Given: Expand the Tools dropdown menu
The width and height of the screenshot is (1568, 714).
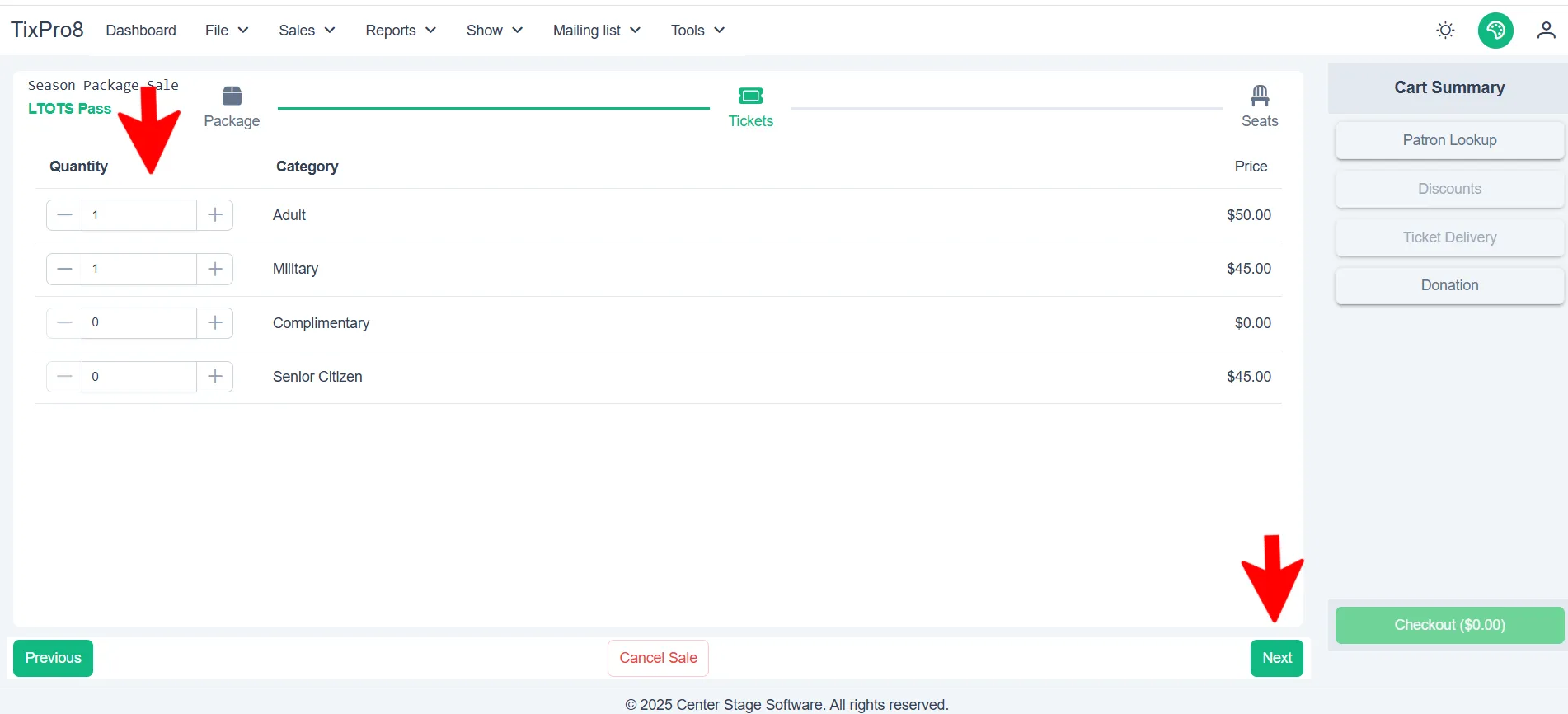Looking at the screenshot, I should pos(697,31).
